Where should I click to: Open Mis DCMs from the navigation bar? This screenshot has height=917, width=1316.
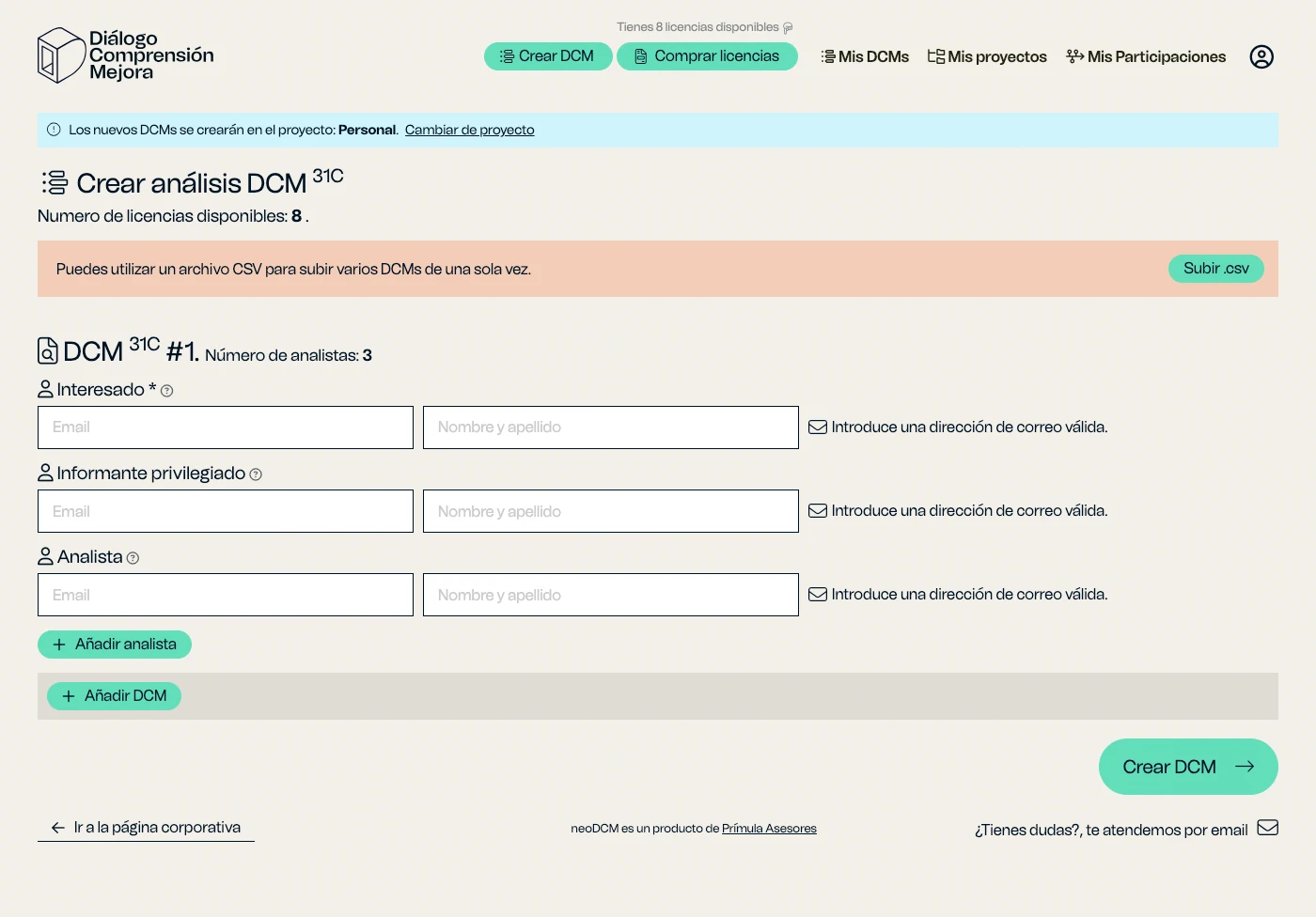(864, 56)
